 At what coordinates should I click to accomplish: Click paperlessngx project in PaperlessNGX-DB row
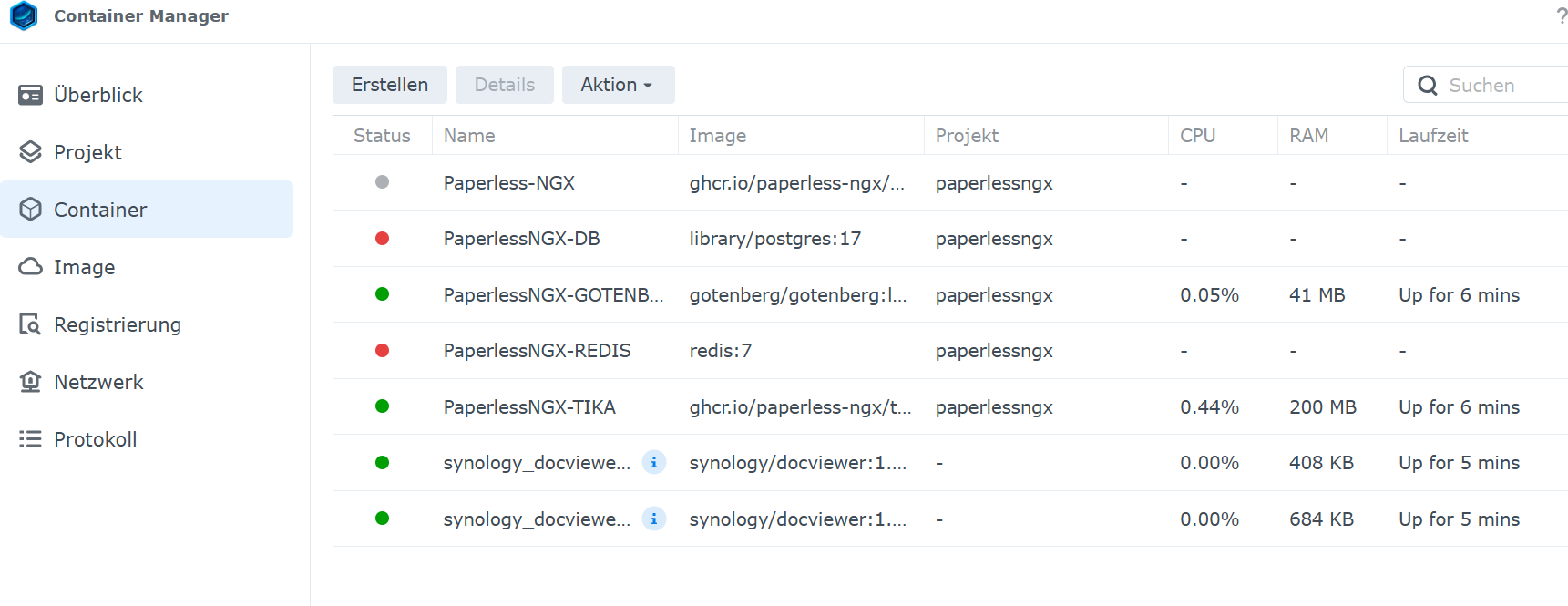(x=994, y=239)
